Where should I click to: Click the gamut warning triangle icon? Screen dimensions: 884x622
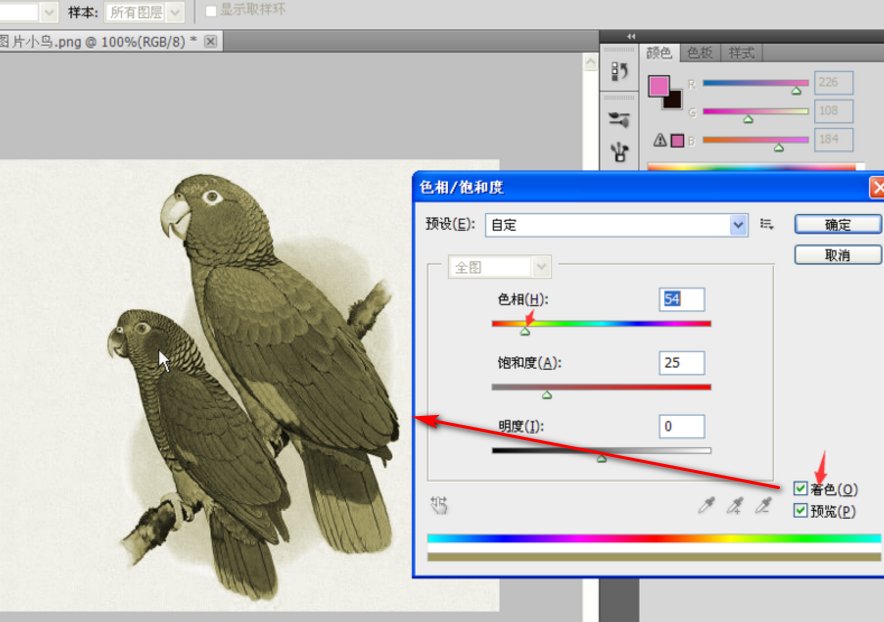pos(659,140)
